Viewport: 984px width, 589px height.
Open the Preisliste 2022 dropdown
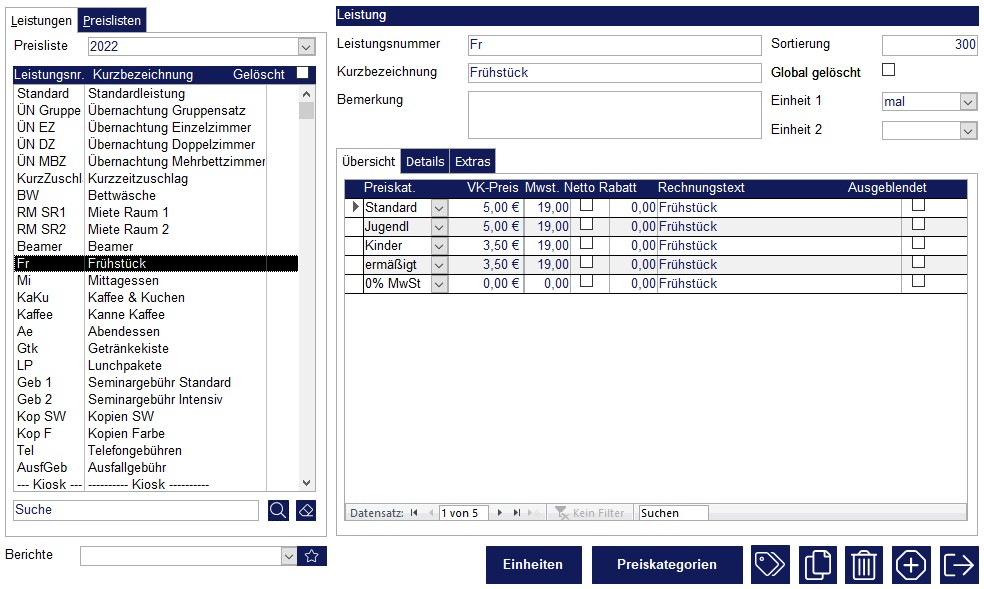pyautogui.click(x=306, y=46)
